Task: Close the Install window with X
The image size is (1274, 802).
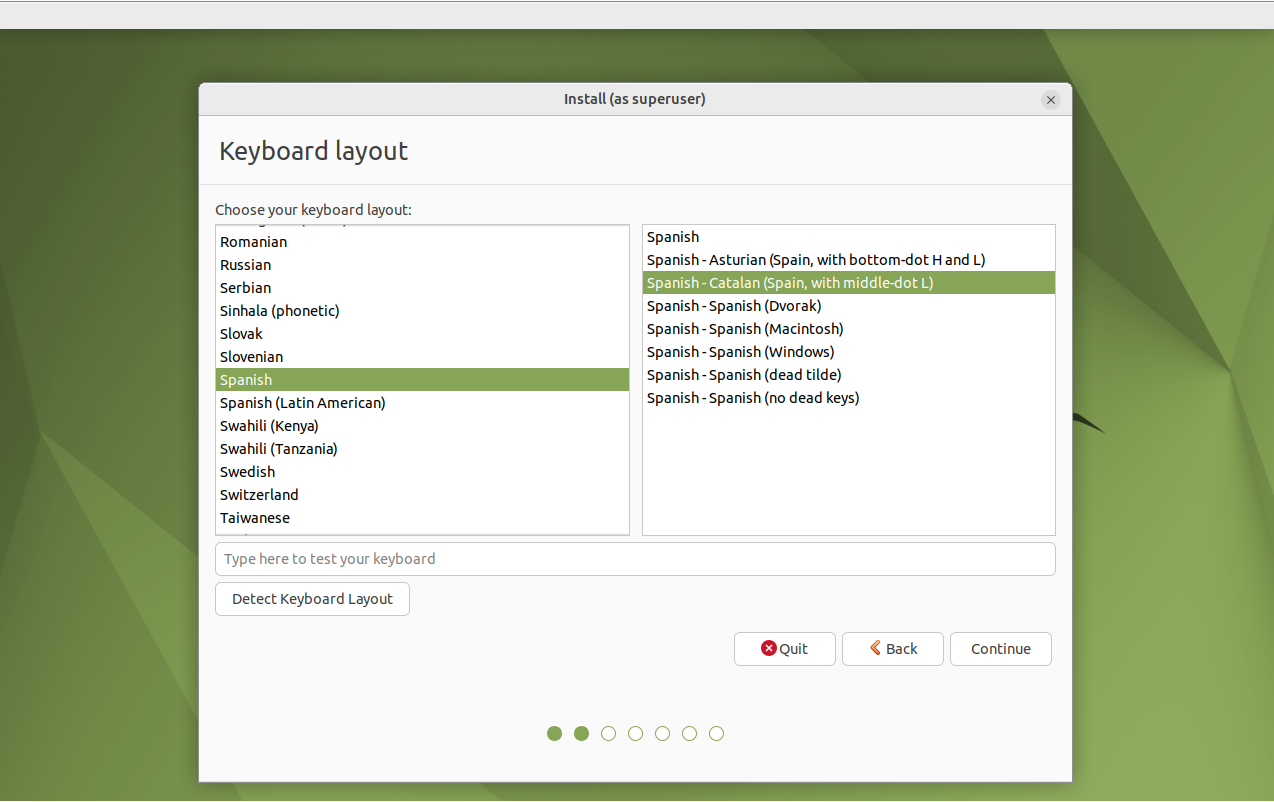Action: point(1050,100)
